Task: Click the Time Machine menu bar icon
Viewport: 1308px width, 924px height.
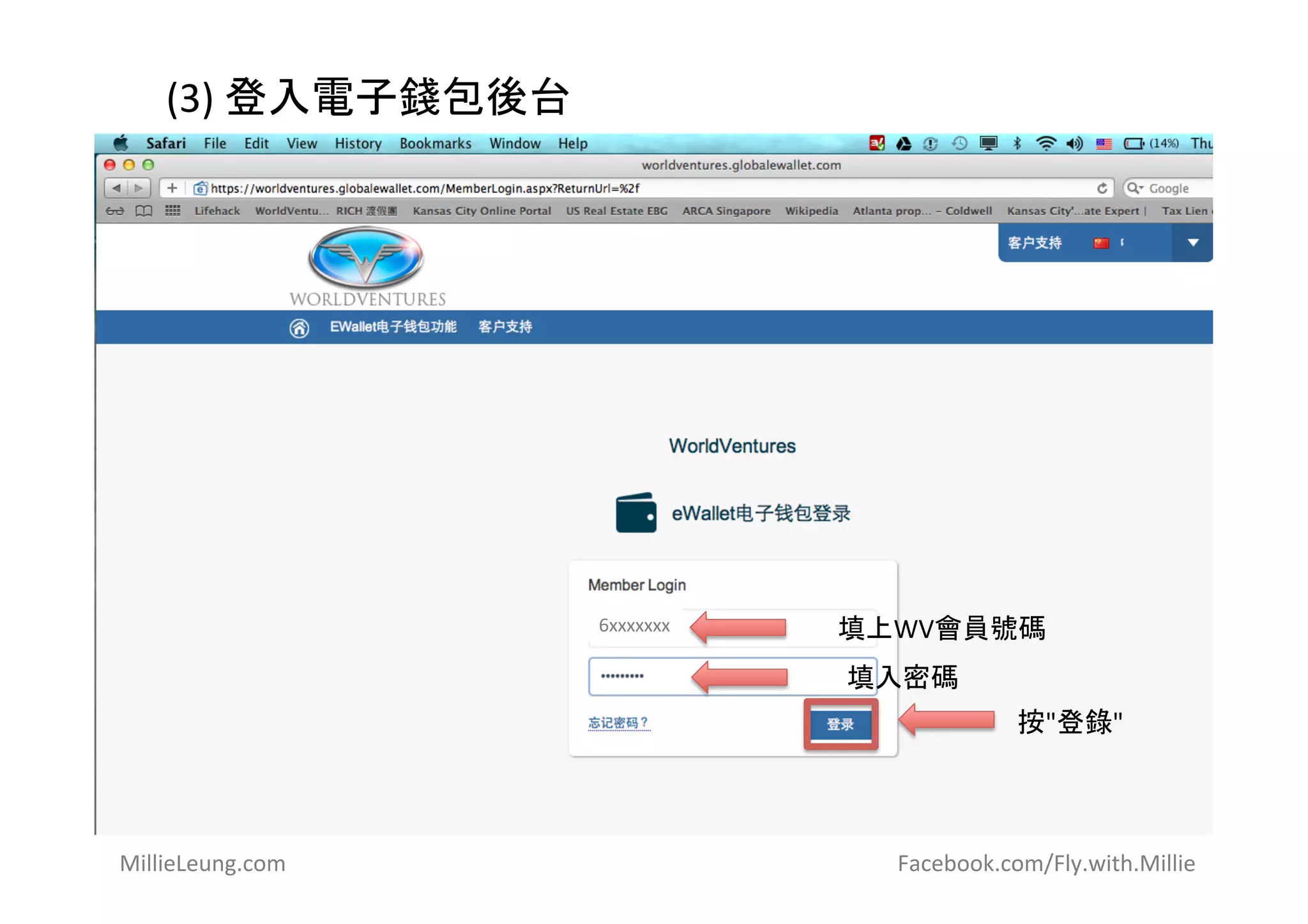Action: (959, 143)
